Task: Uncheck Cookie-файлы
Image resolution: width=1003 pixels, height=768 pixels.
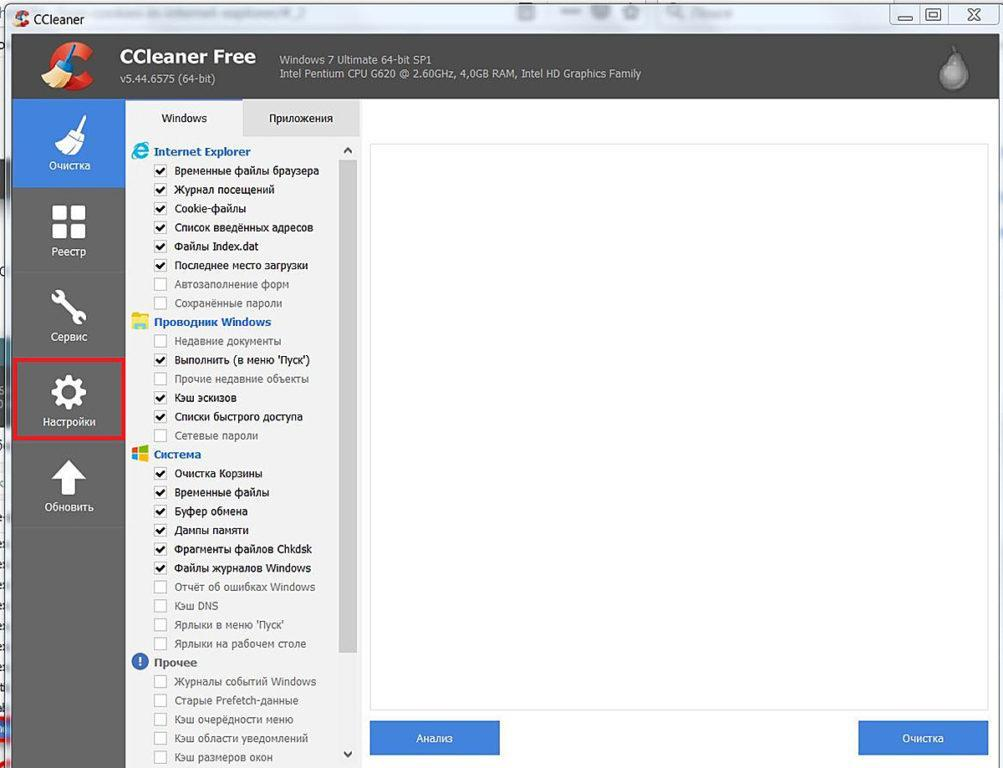Action: (x=161, y=208)
